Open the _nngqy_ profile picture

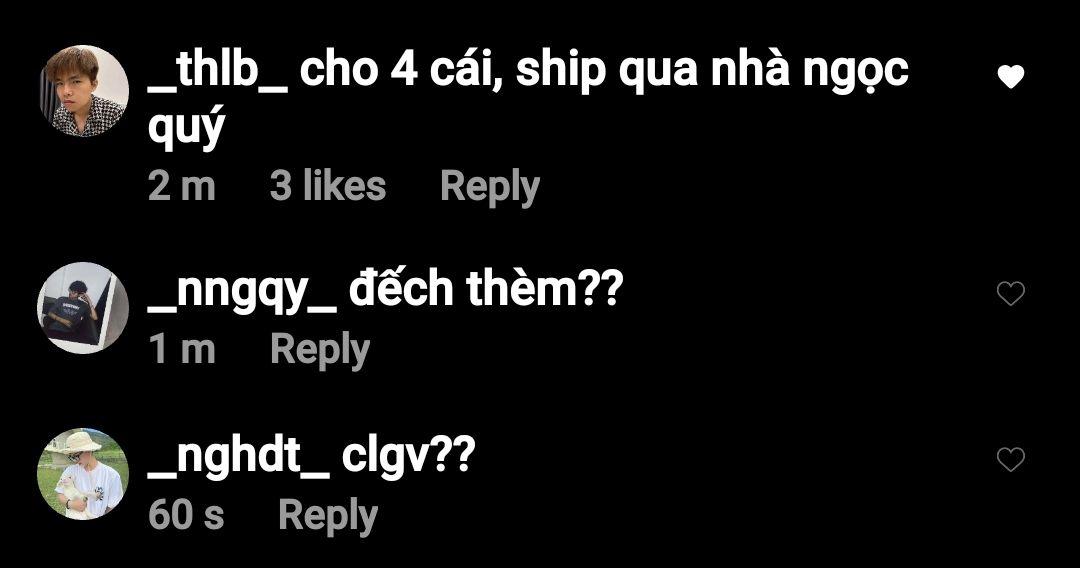[83, 308]
